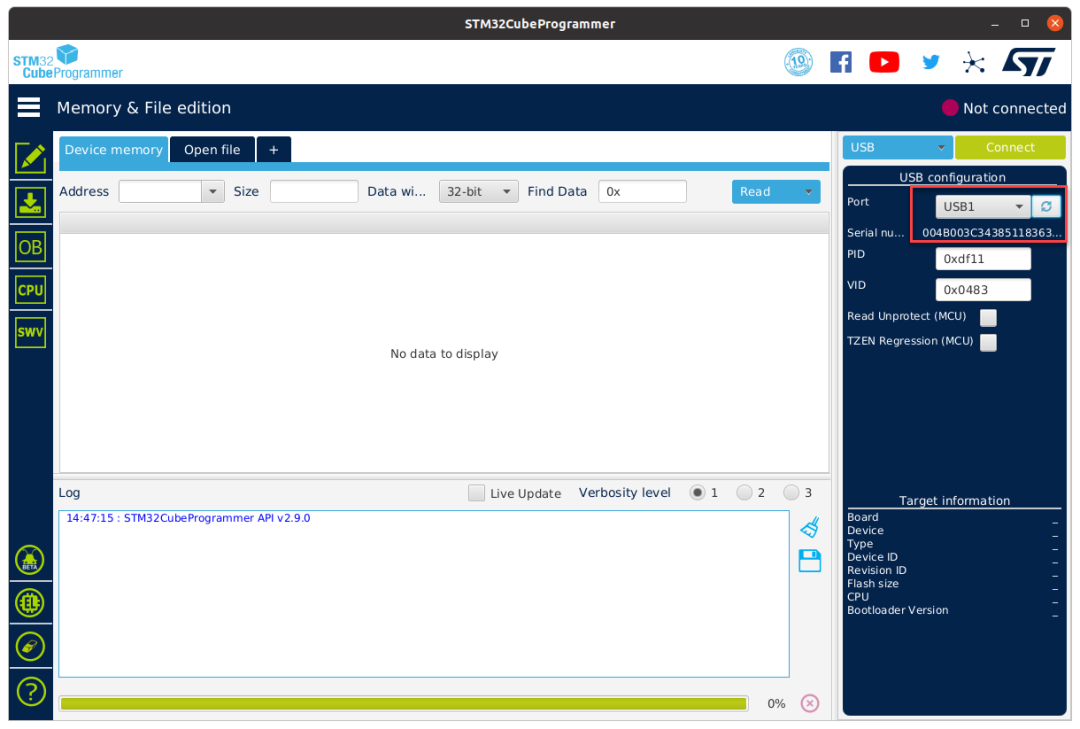Viewport: 1080px width, 729px height.
Task: Open the hamburger menu
Action: [x=27, y=107]
